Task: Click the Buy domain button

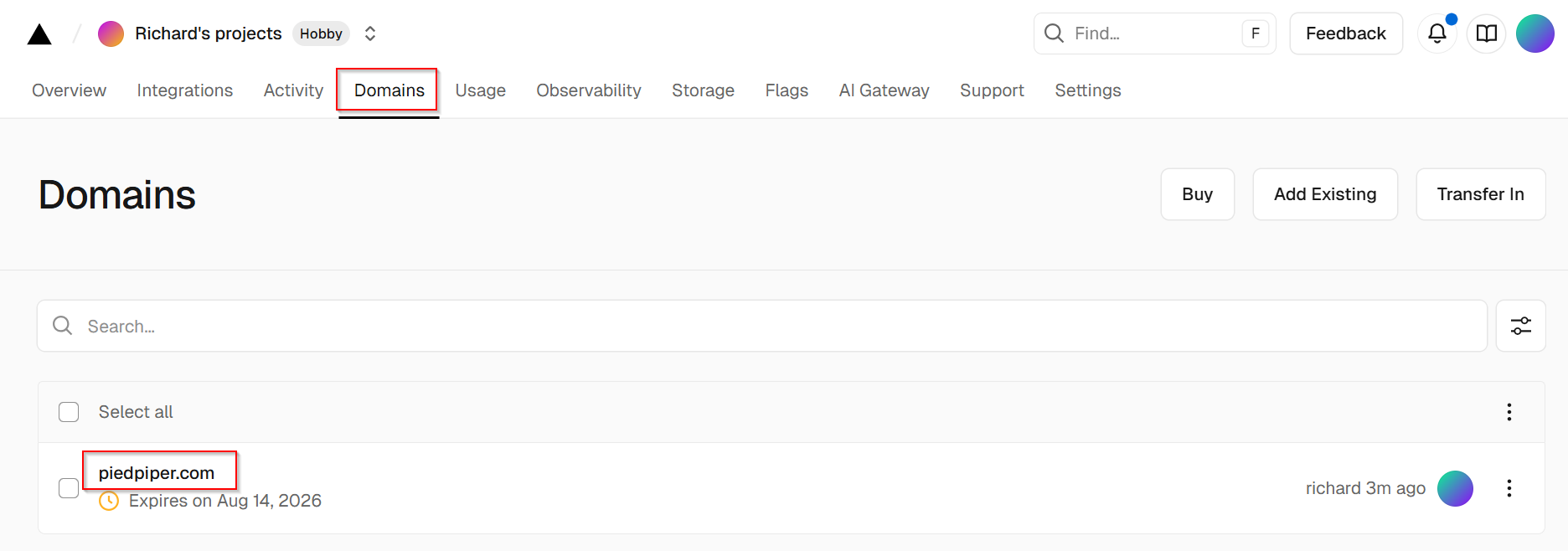Action: point(1197,194)
